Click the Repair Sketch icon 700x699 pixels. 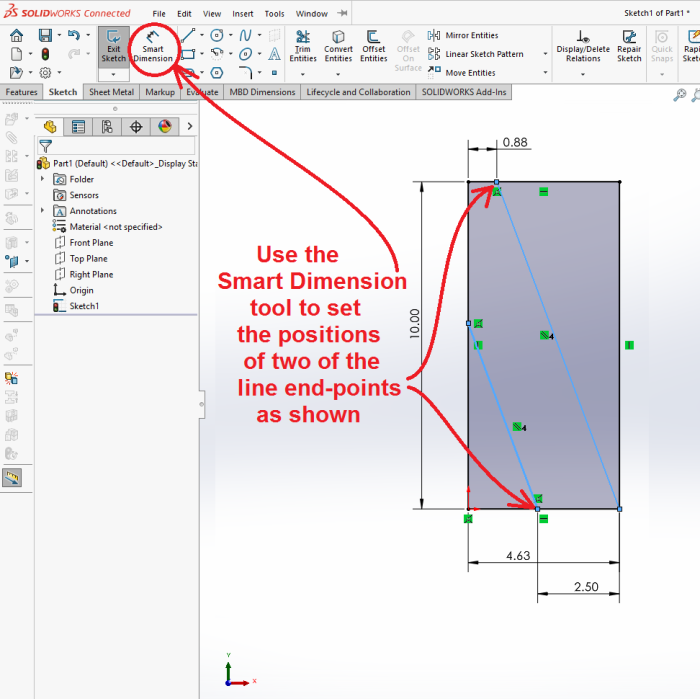pos(629,46)
